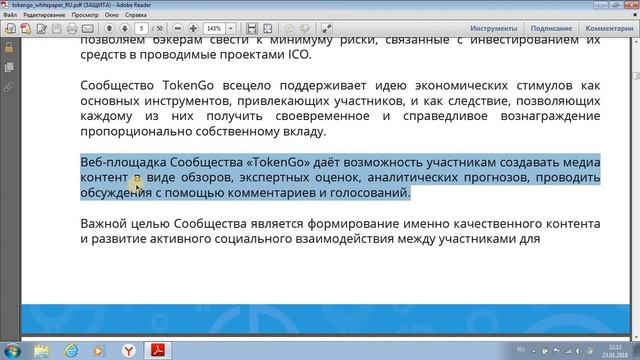Click the word 'Важной' in last paragraph

coord(104,224)
